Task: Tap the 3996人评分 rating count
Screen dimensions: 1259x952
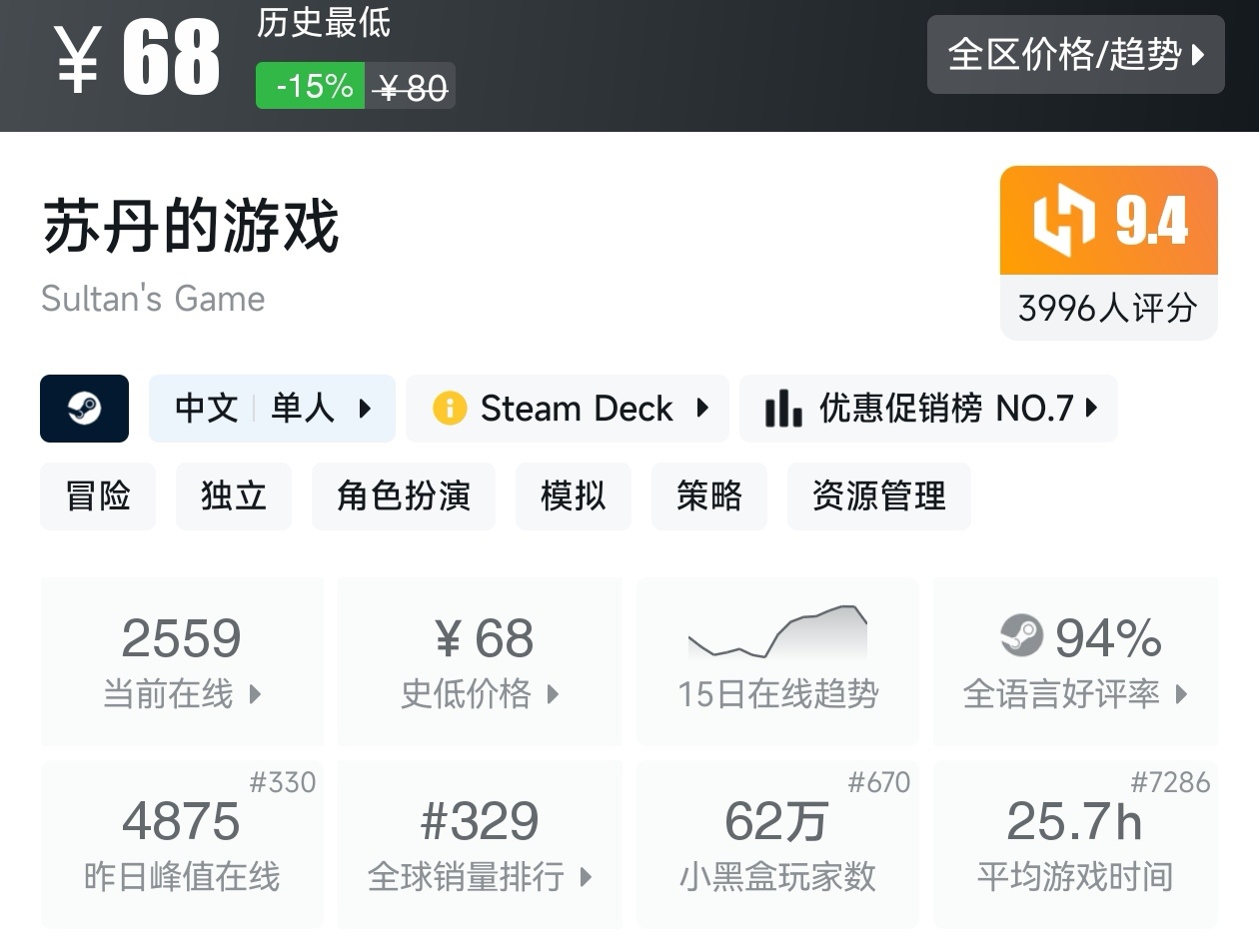Action: click(x=1108, y=308)
